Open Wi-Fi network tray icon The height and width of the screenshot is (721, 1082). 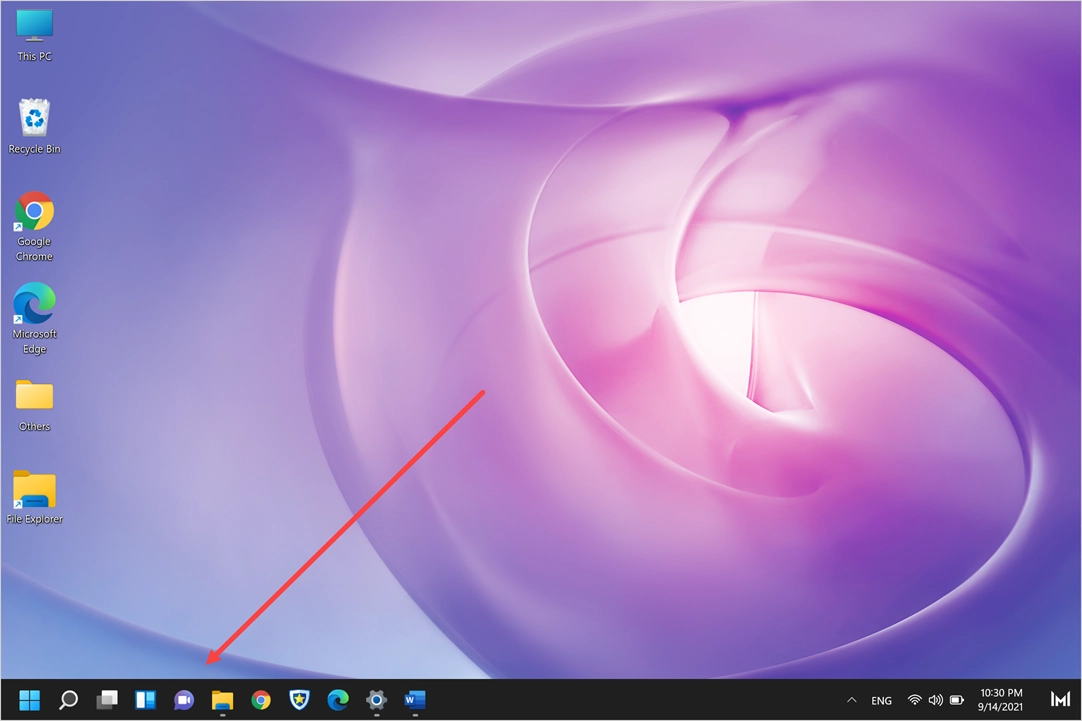[x=914, y=700]
